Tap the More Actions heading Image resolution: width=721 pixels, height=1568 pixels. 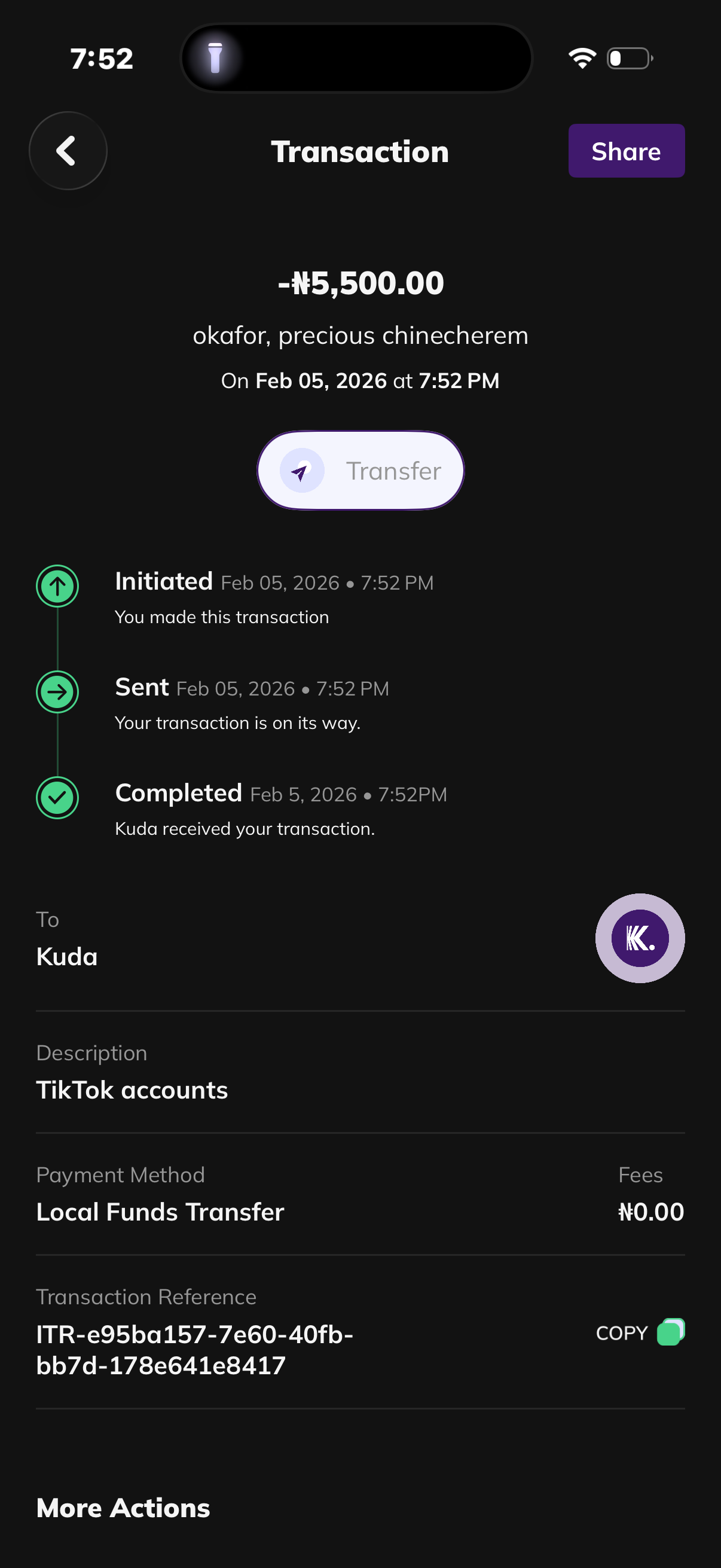point(123,1508)
